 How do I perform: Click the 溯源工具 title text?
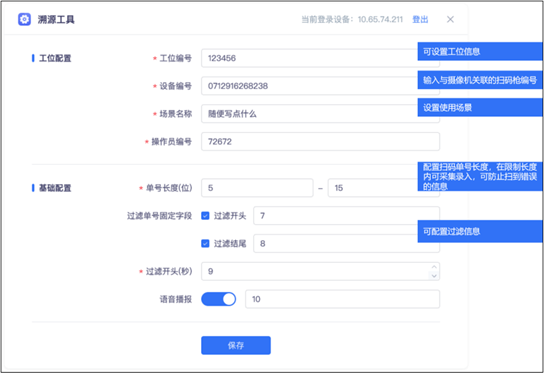point(56,19)
